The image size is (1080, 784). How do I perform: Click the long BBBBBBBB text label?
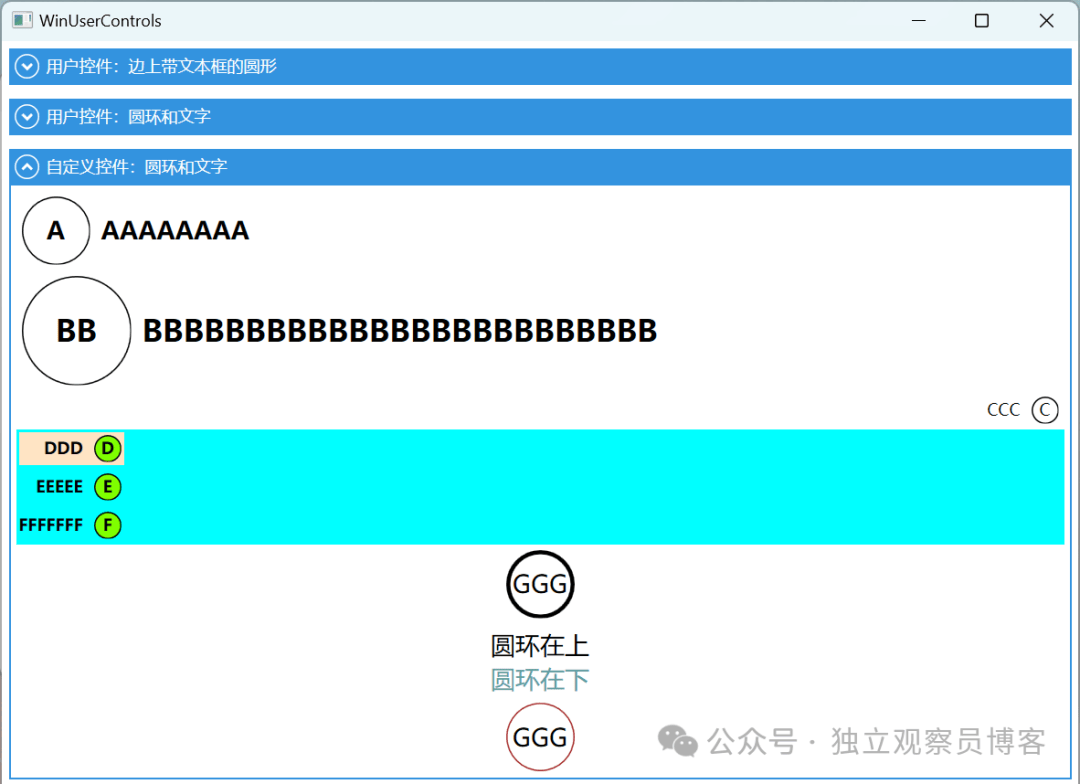pos(399,331)
